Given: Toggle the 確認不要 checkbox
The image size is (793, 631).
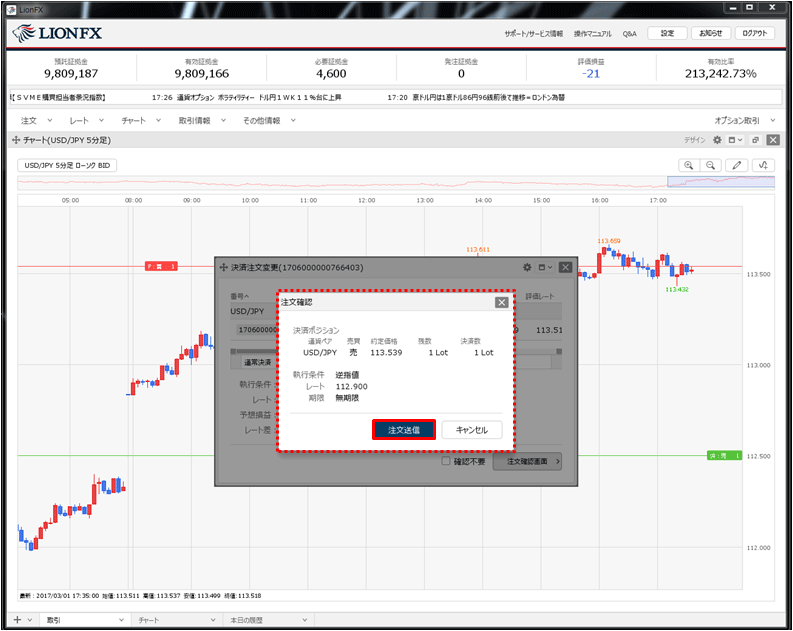Looking at the screenshot, I should [x=446, y=461].
